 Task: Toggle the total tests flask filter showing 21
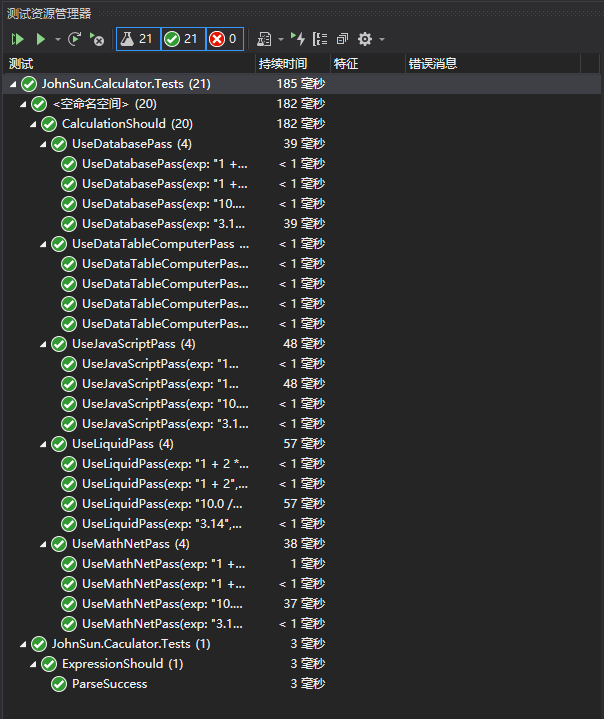[138, 39]
